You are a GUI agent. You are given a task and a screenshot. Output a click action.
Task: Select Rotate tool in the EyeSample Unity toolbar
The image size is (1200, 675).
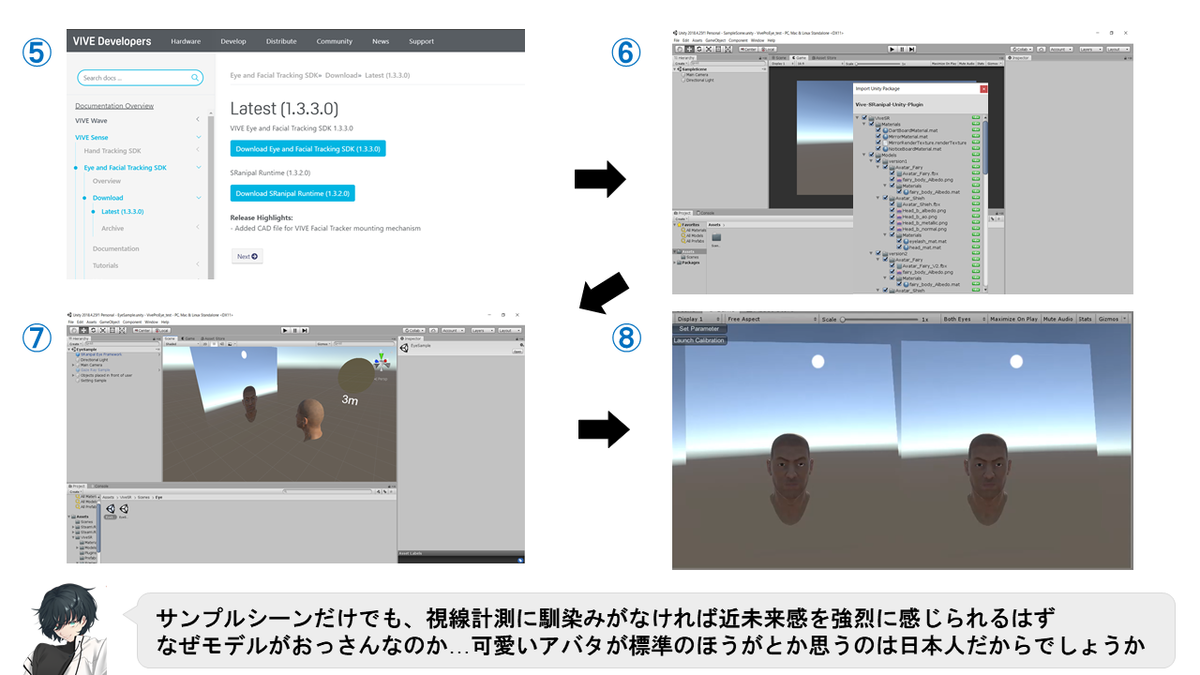point(93,330)
